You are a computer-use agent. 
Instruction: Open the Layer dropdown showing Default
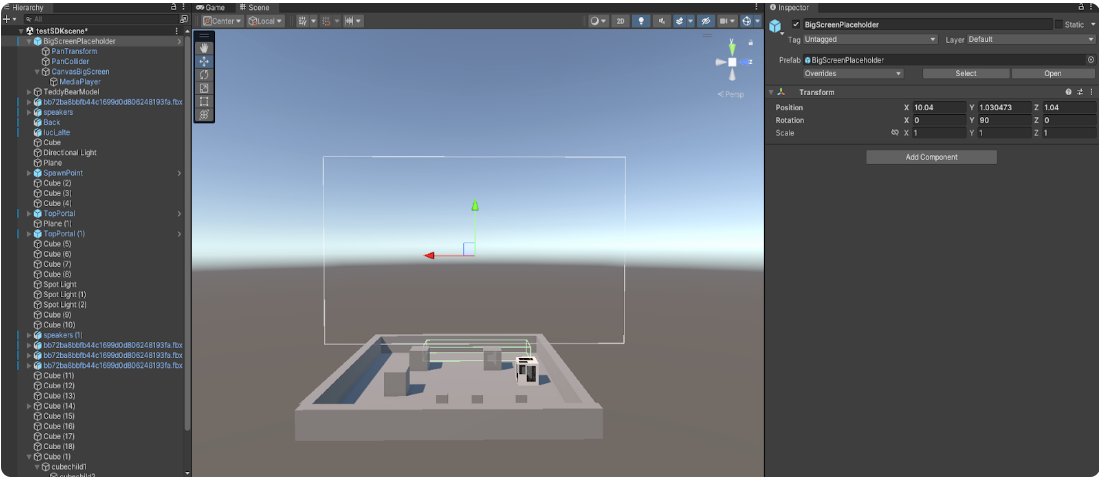1030,40
